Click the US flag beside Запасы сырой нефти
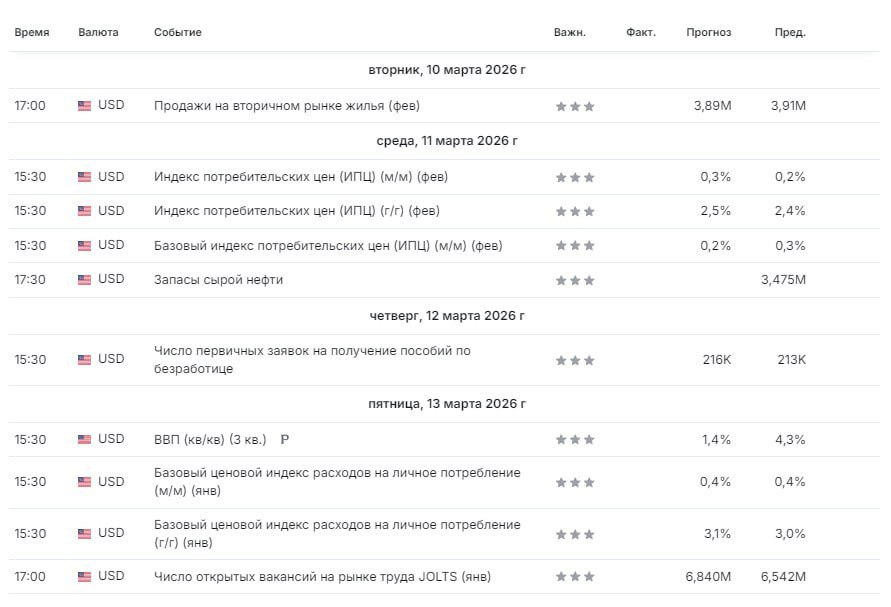The image size is (891, 607). 84,280
